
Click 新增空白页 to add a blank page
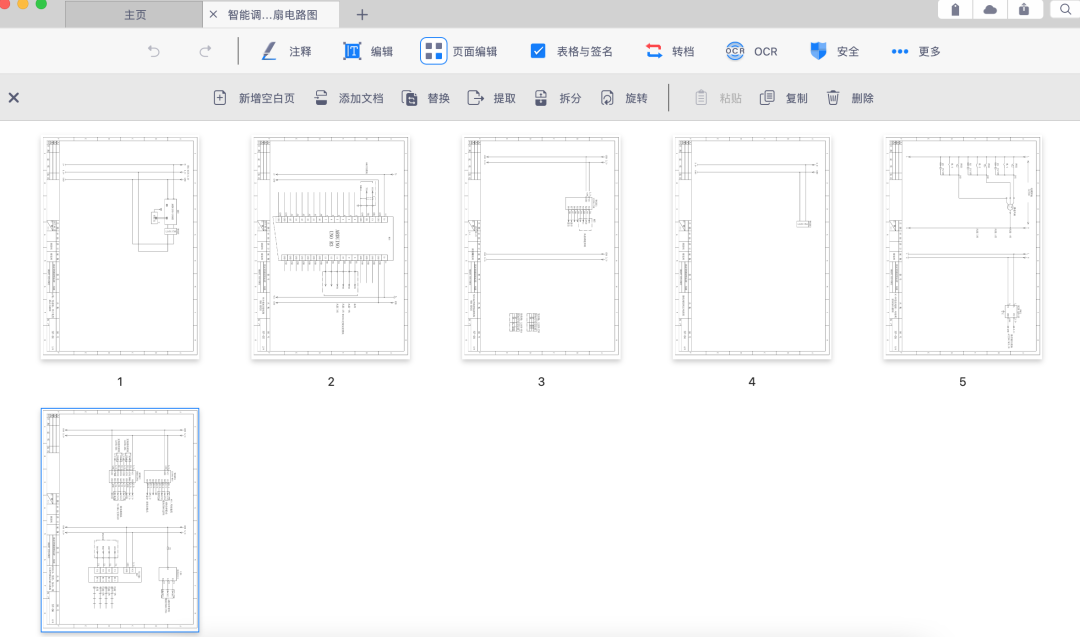253,98
